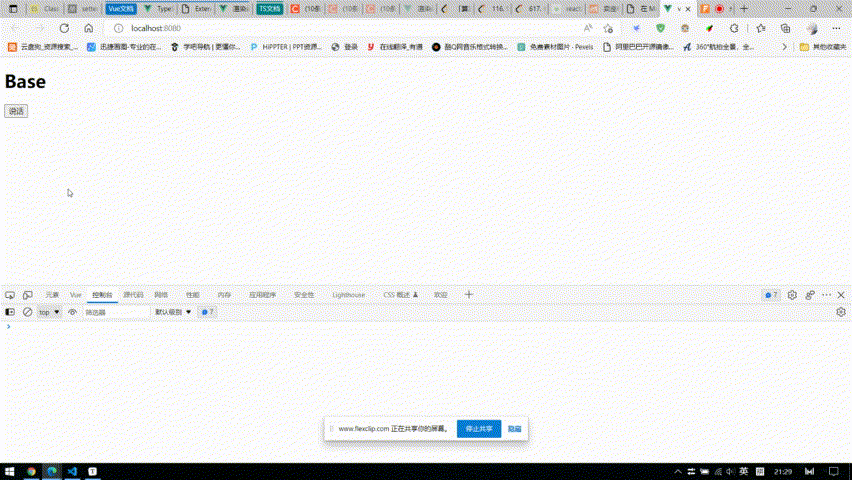The width and height of the screenshot is (852, 480).
Task: Toggle the console sidebar panel
Action: point(10,312)
